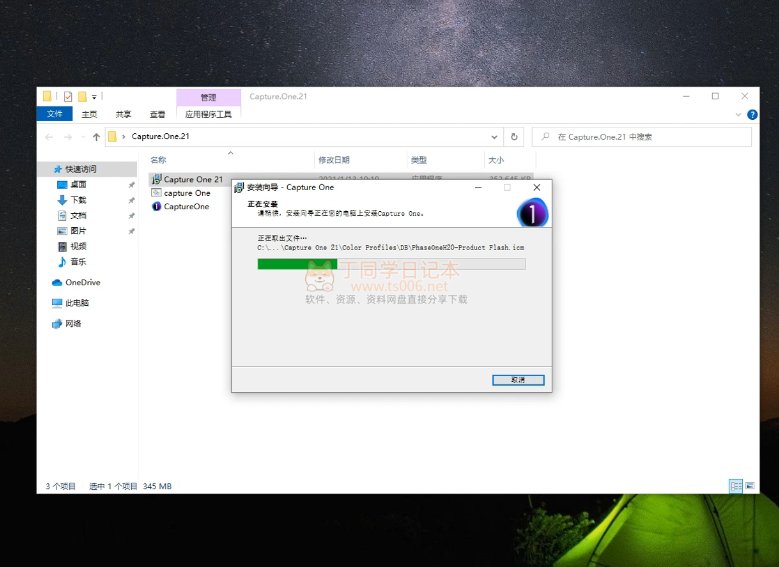Select the capture One file
Image resolution: width=779 pixels, height=567 pixels.
[187, 193]
